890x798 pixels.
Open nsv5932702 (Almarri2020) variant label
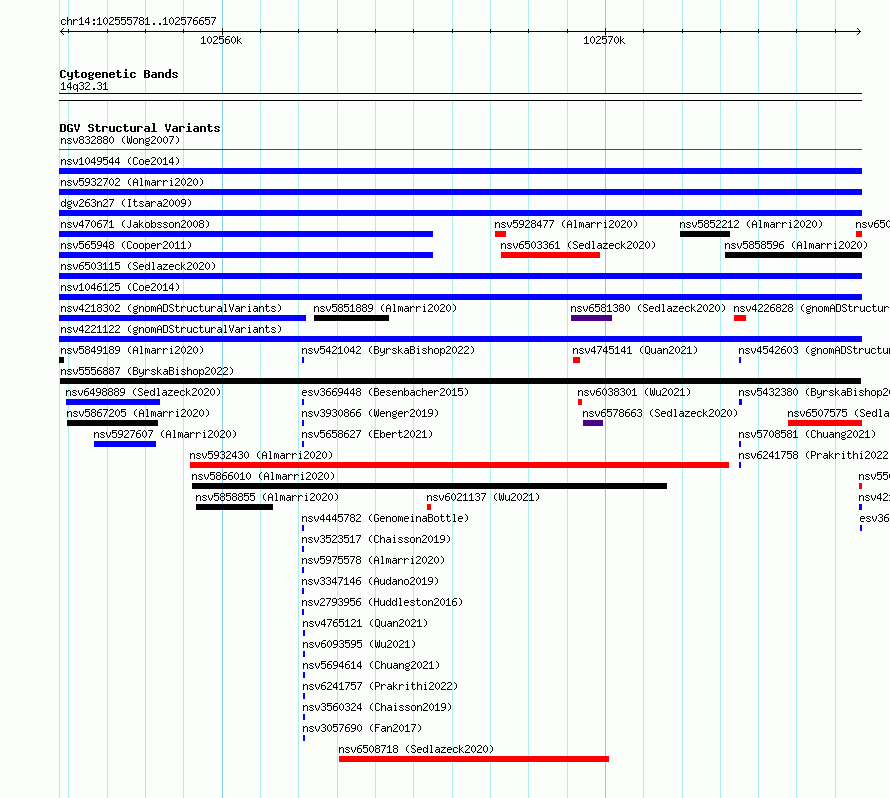pyautogui.click(x=132, y=182)
